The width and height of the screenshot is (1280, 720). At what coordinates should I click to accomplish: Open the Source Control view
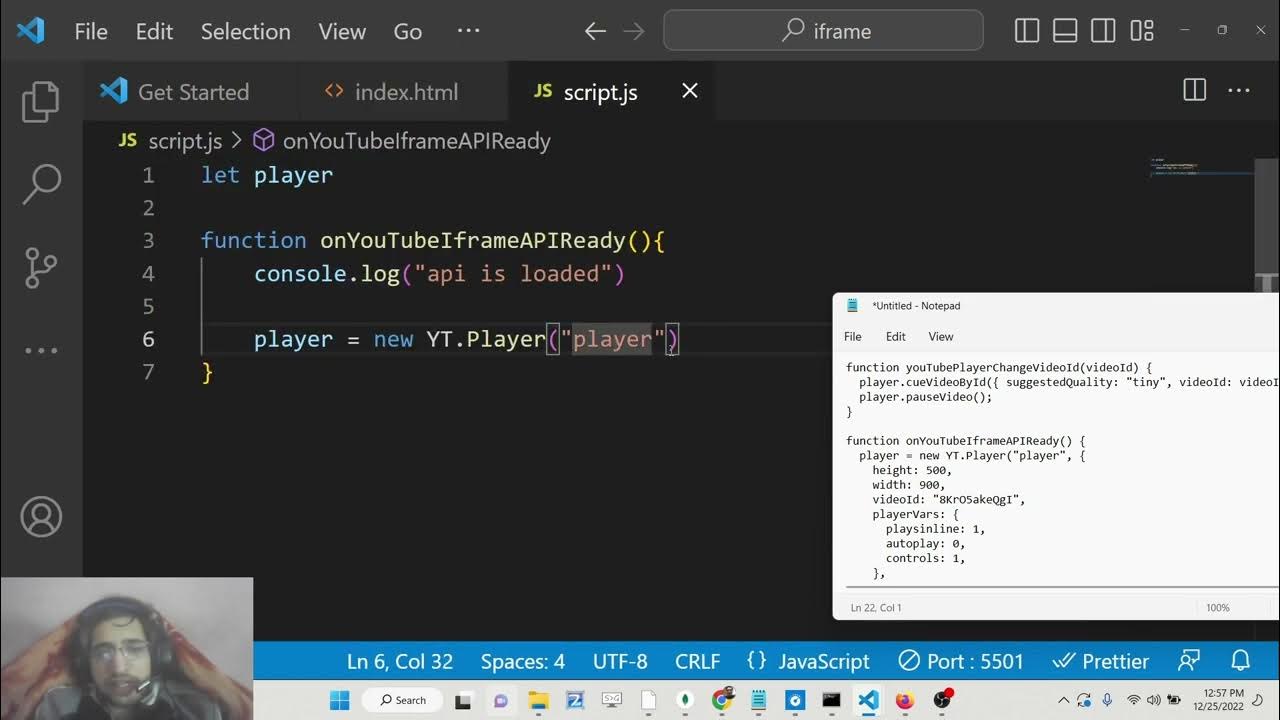click(41, 268)
